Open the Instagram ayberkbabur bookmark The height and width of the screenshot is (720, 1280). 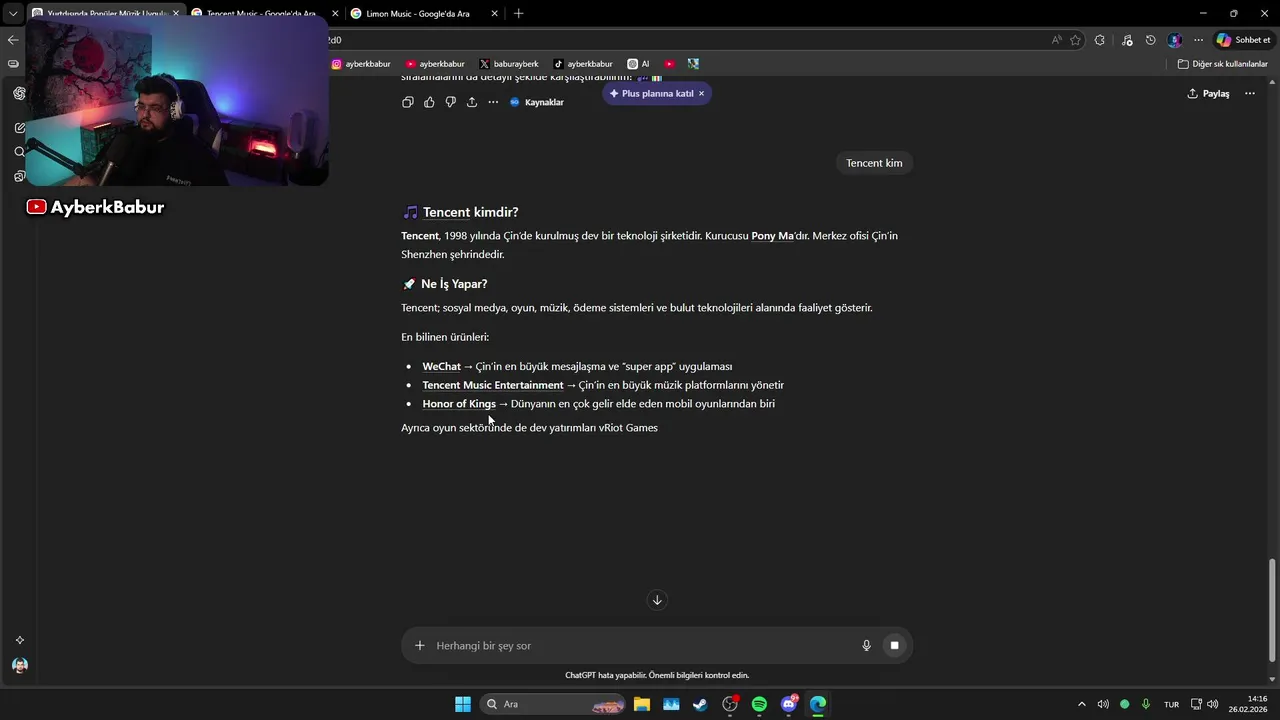click(361, 64)
